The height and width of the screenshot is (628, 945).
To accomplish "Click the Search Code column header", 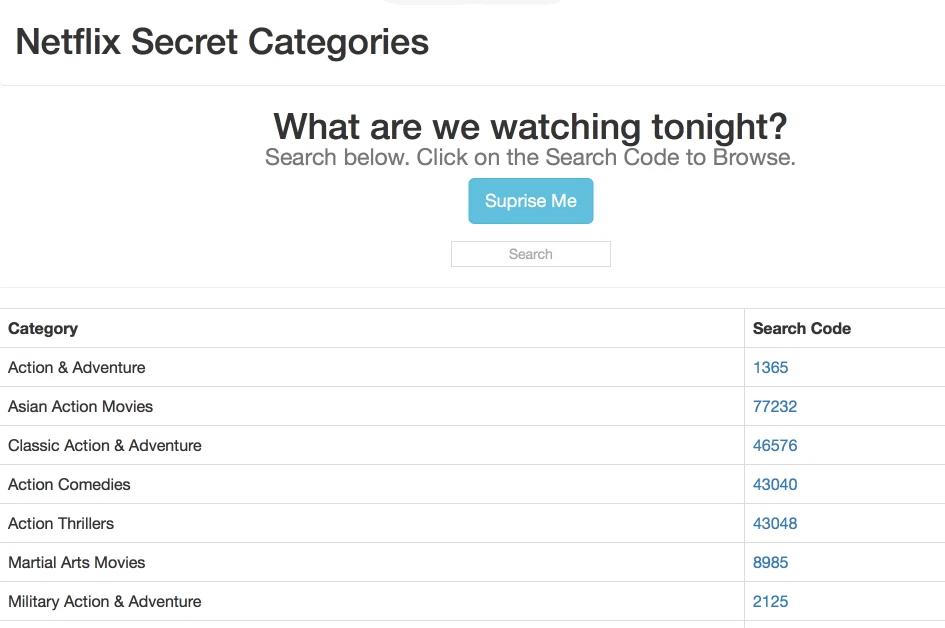I will pyautogui.click(x=801, y=328).
